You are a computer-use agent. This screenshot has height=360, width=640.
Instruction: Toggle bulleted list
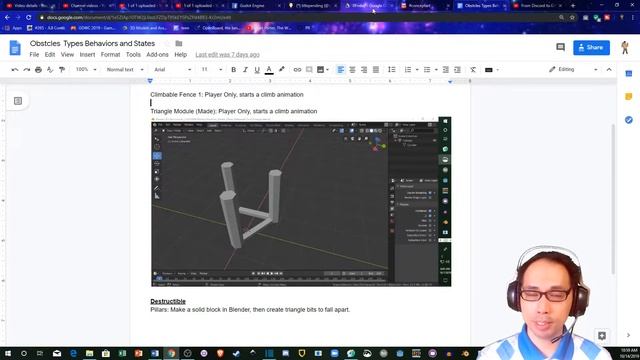[427, 70]
